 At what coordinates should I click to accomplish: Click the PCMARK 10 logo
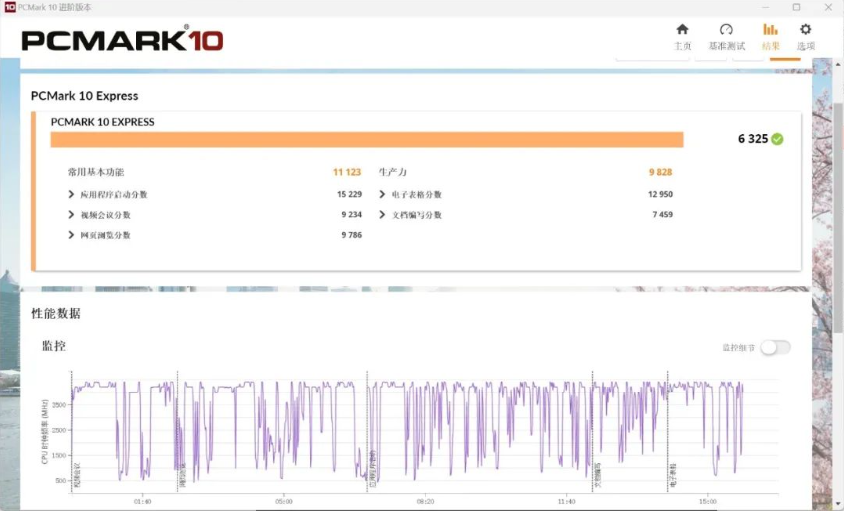(x=122, y=39)
